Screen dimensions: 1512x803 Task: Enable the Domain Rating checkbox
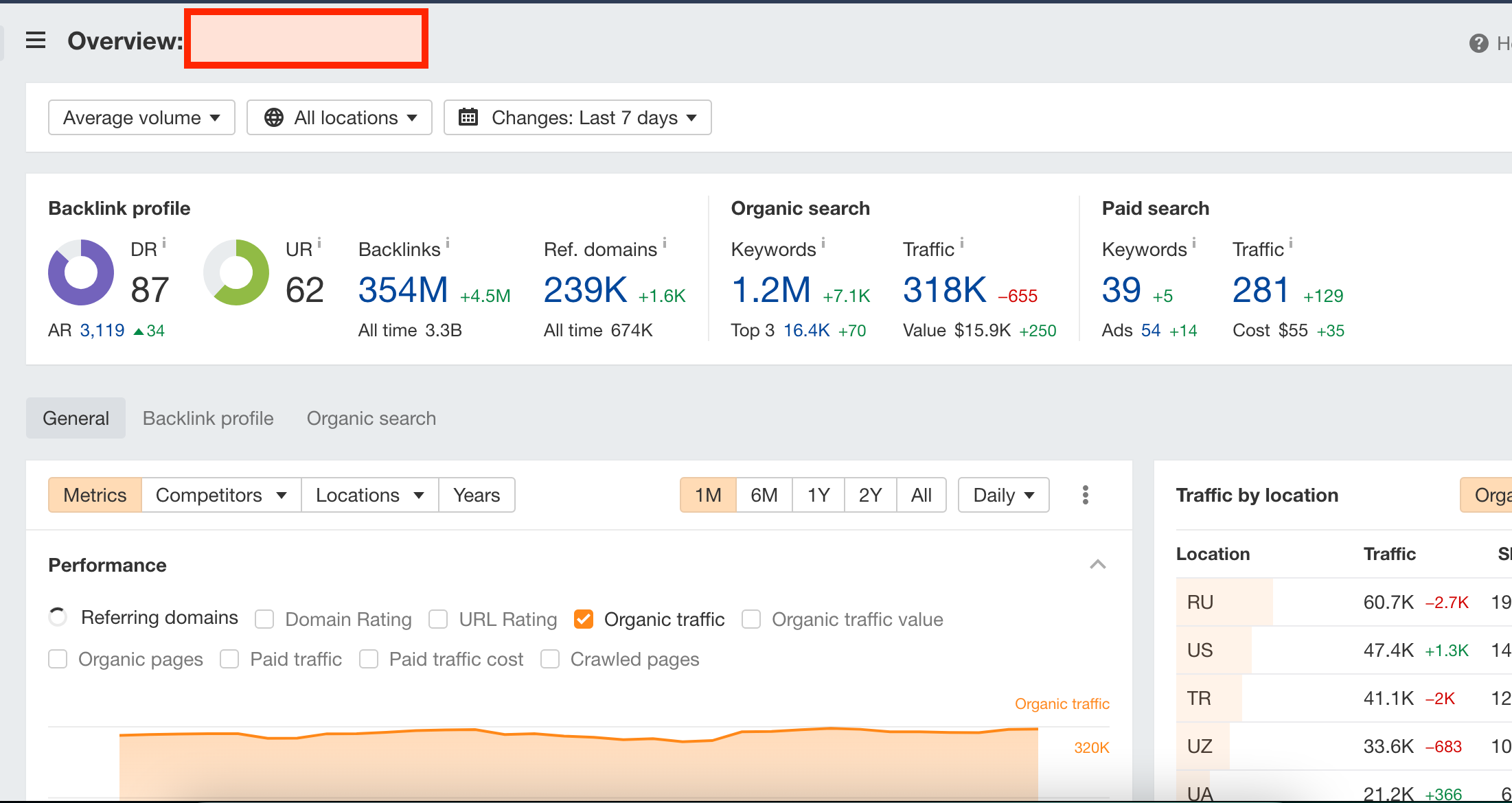(x=264, y=619)
